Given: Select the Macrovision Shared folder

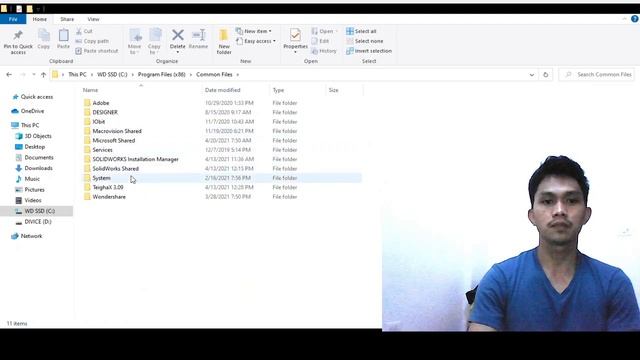Looking at the screenshot, I should click(x=117, y=131).
